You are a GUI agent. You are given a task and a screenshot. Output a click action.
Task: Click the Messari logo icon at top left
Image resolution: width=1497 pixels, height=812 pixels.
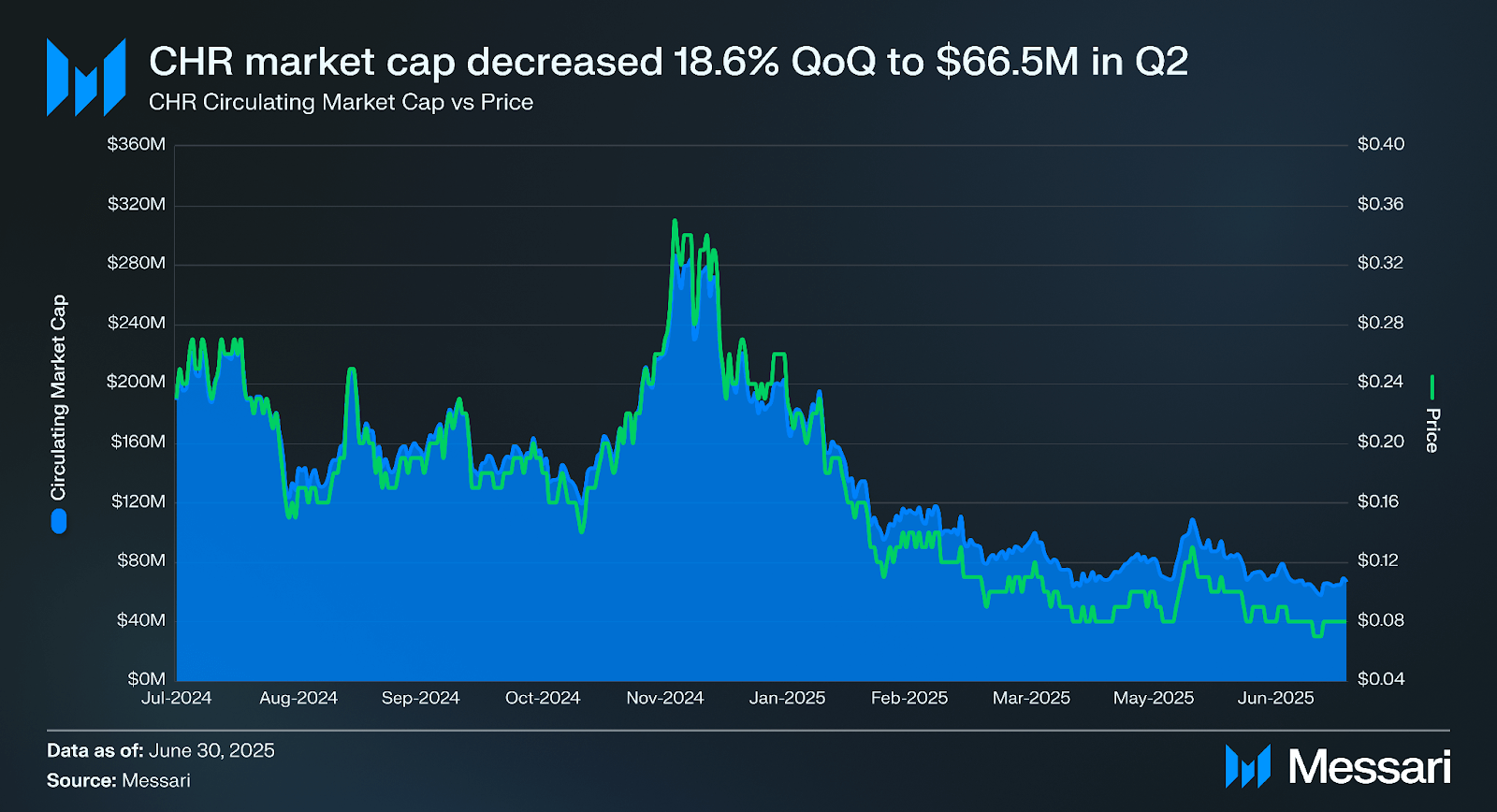click(86, 77)
